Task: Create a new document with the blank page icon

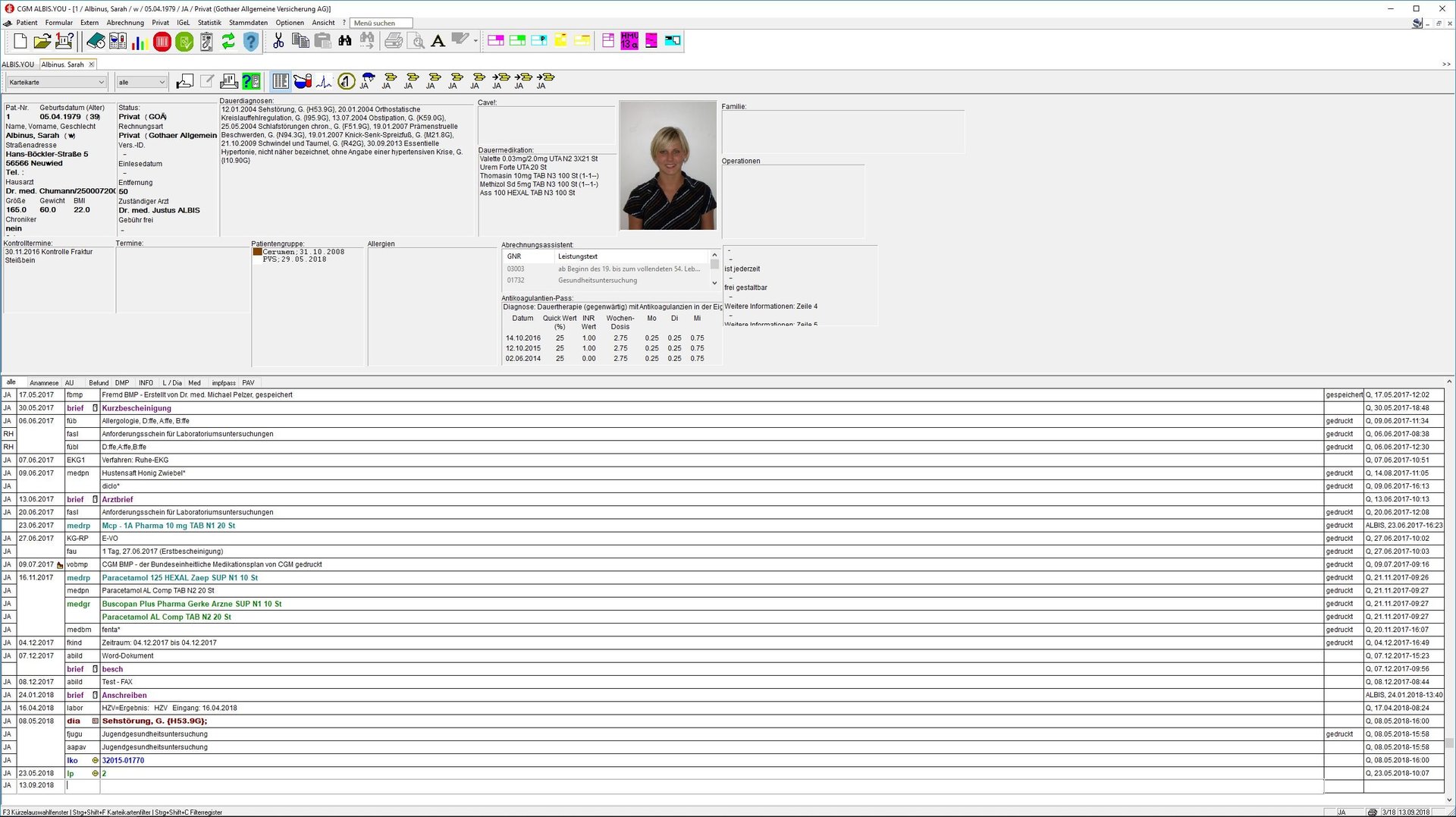Action: 20,41
